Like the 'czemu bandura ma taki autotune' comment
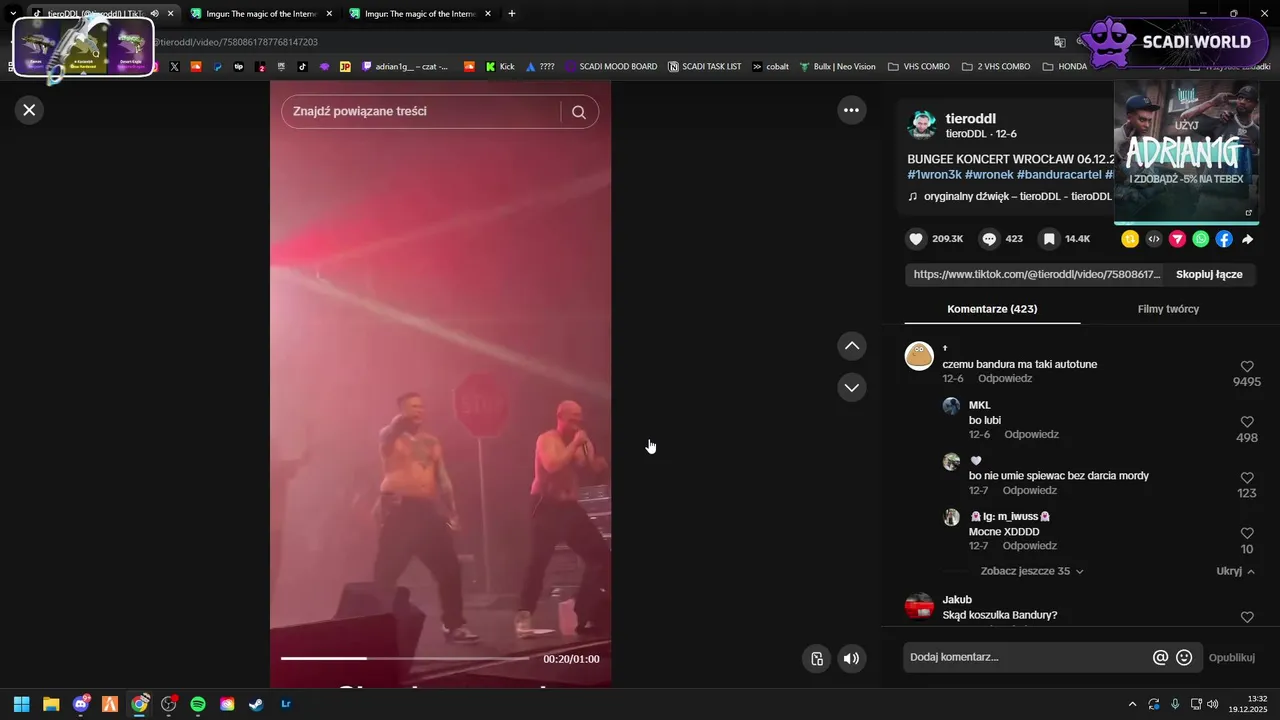The image size is (1280, 720). point(1247,367)
